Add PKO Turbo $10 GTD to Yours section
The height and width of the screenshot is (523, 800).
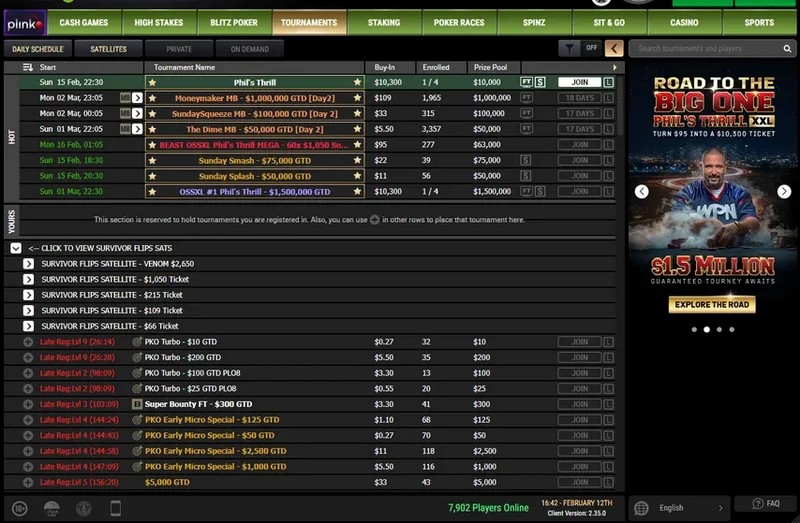click(28, 342)
